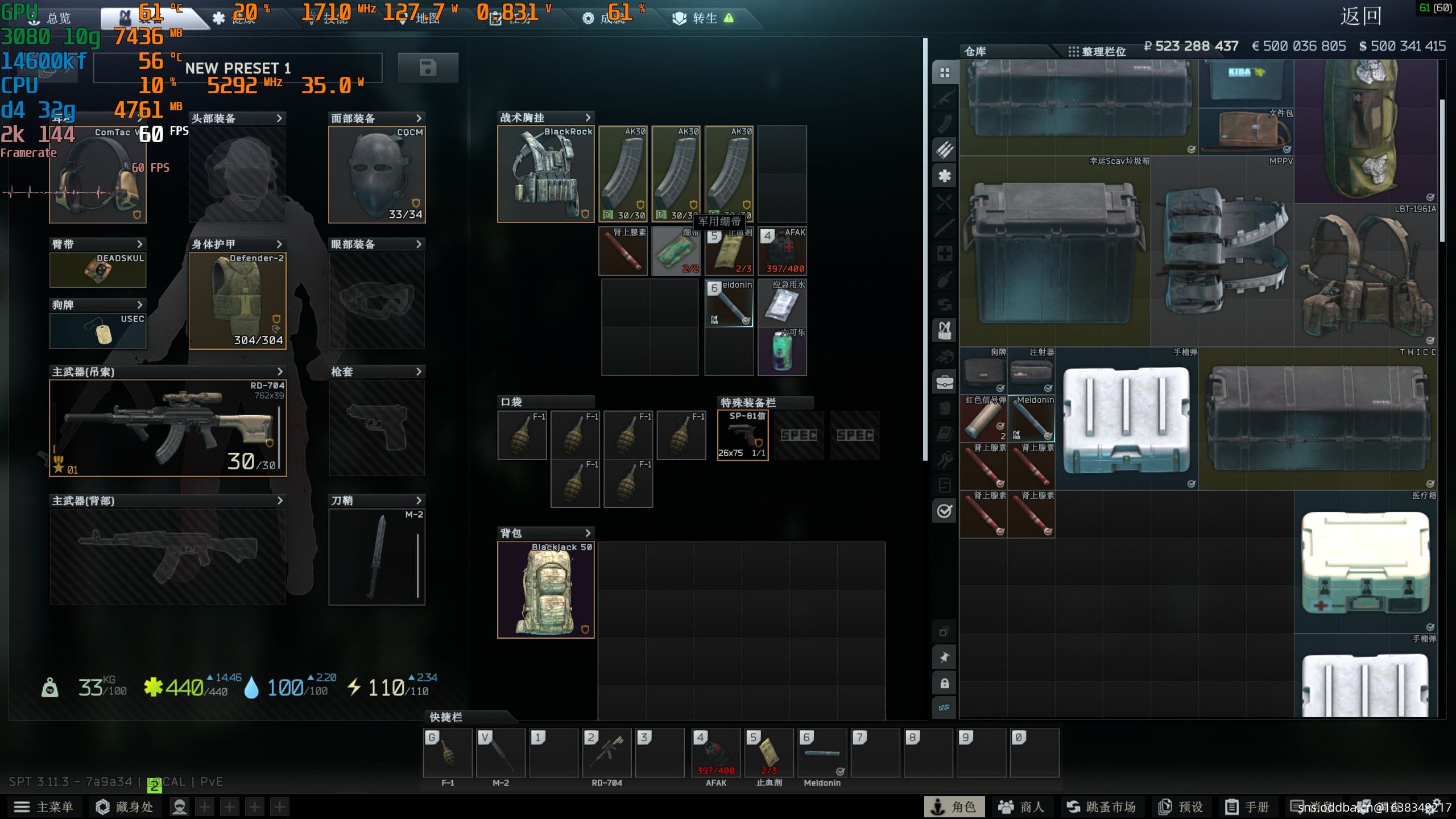1456x819 pixels.
Task: Click the NEW PRESET 1 name field
Action: 238,68
